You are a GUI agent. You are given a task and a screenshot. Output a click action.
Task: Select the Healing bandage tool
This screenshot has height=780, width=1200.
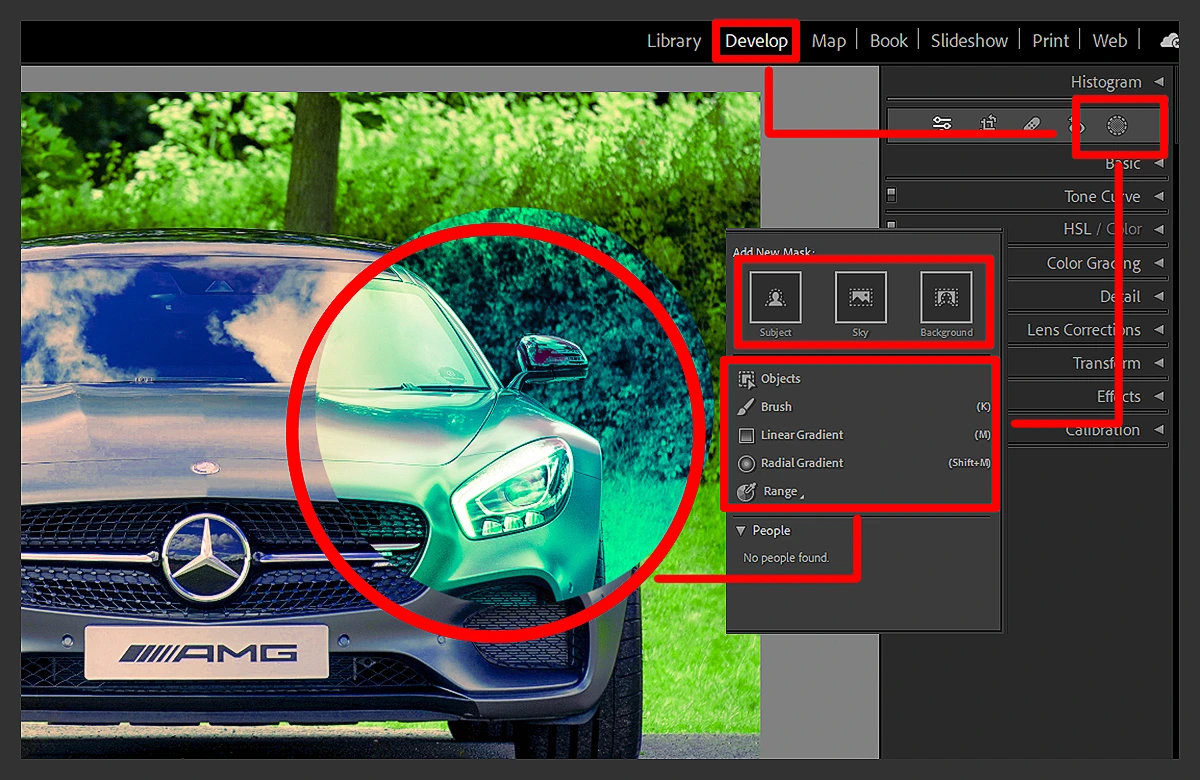tap(1034, 124)
